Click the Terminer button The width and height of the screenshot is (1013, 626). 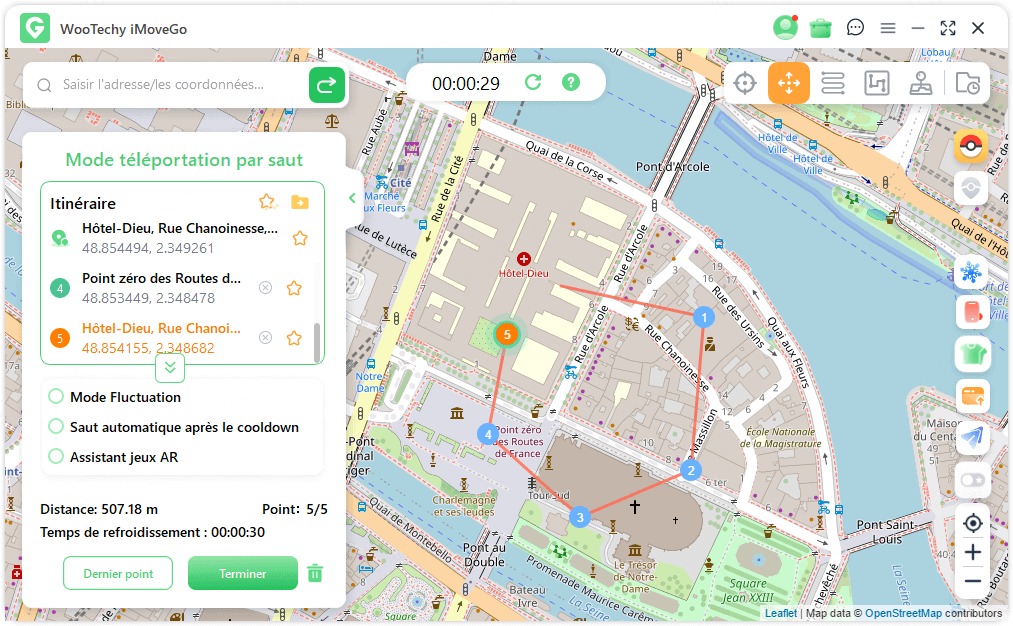point(243,574)
